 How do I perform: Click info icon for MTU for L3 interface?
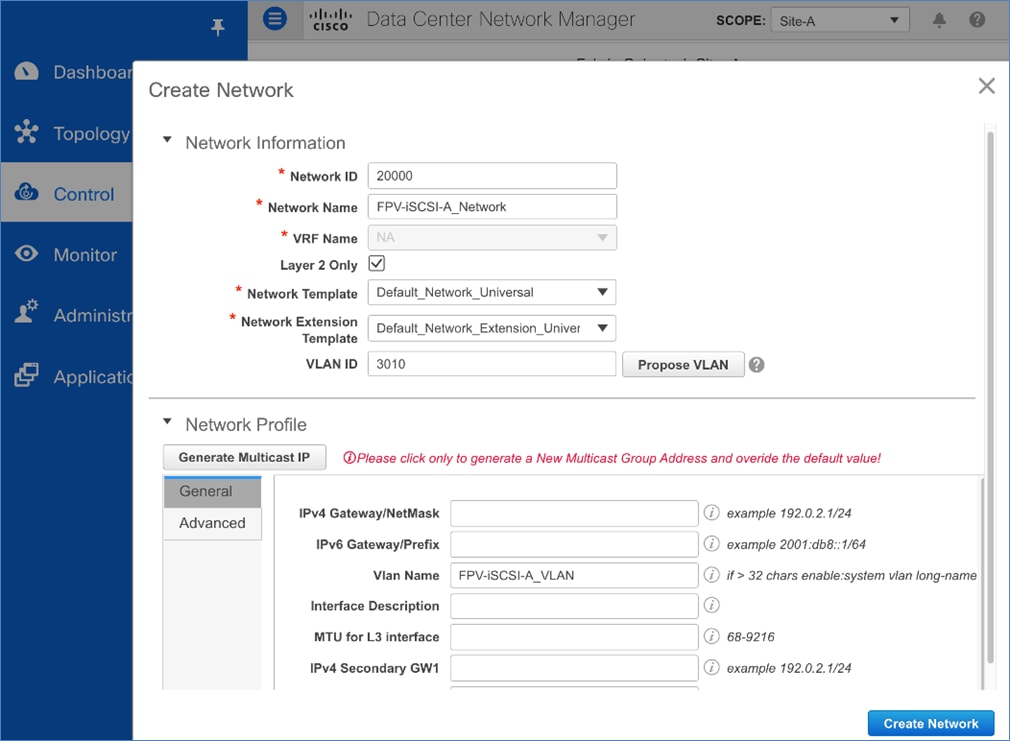711,636
